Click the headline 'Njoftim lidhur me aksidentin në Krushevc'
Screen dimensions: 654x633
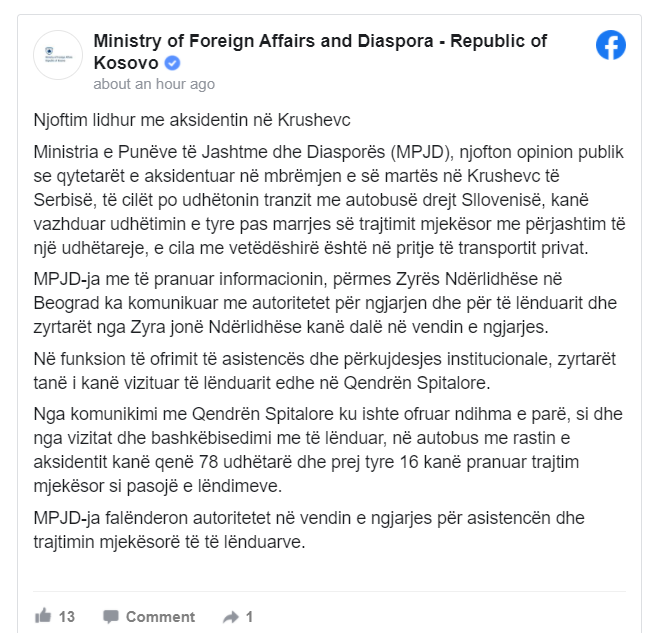click(x=192, y=120)
